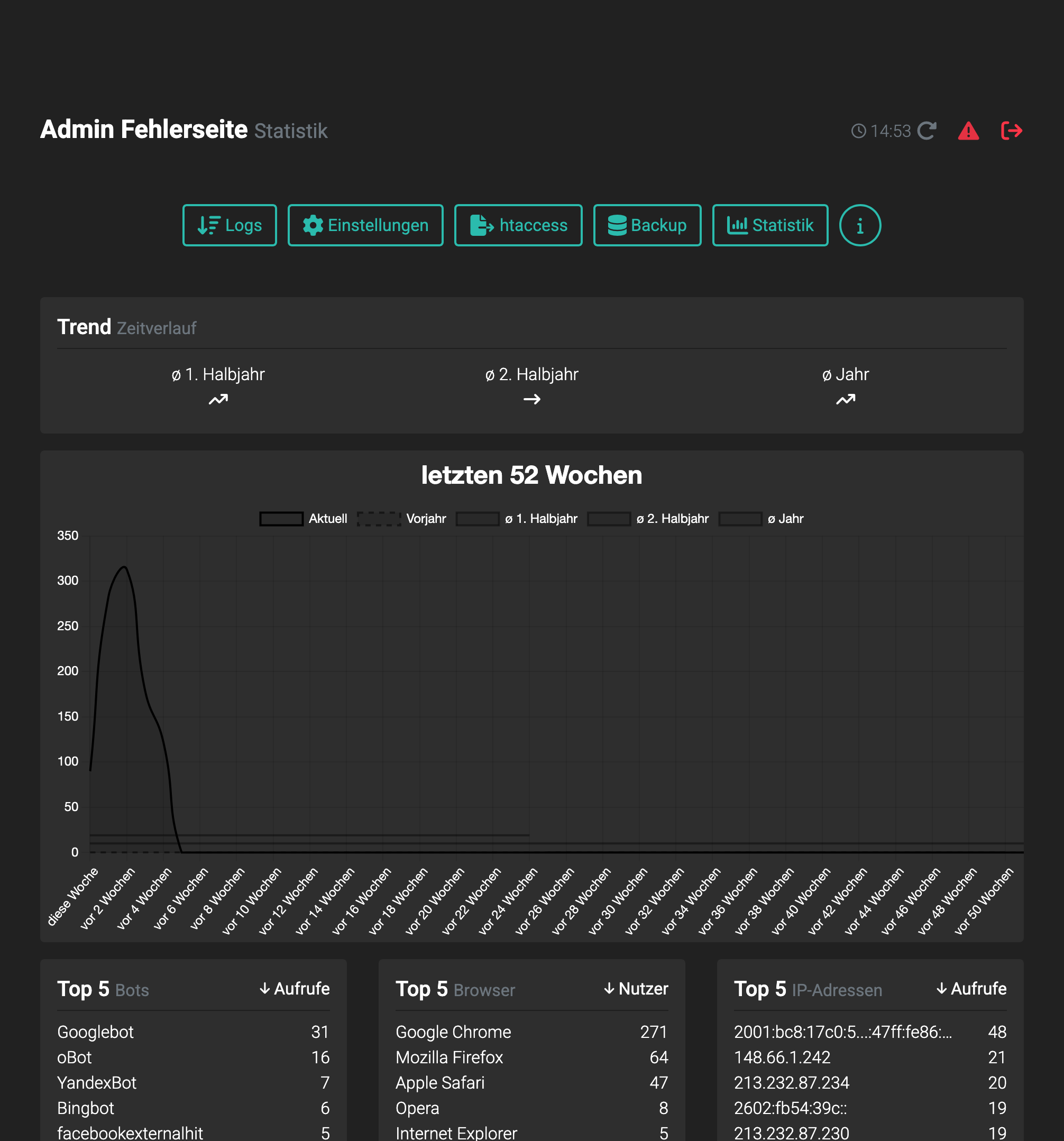Open the htaccess page
Viewport: 1064px width, 1141px height.
518,226
